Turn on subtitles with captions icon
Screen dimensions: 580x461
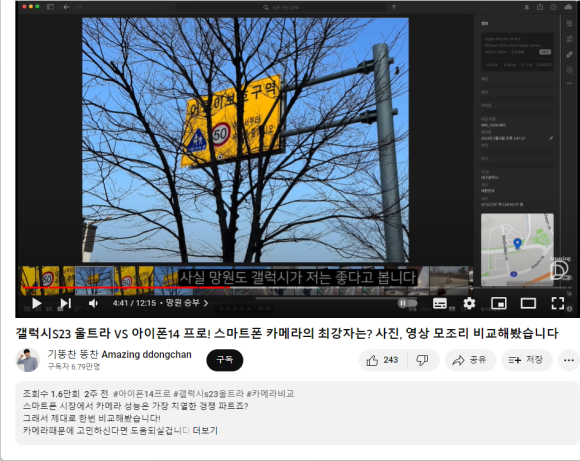click(440, 303)
